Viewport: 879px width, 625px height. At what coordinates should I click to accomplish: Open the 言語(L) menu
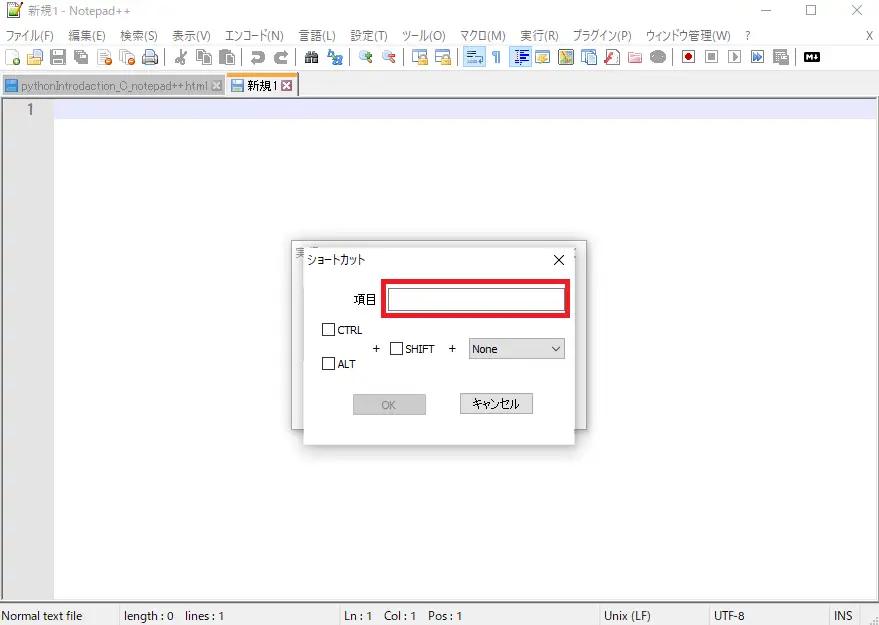317,36
